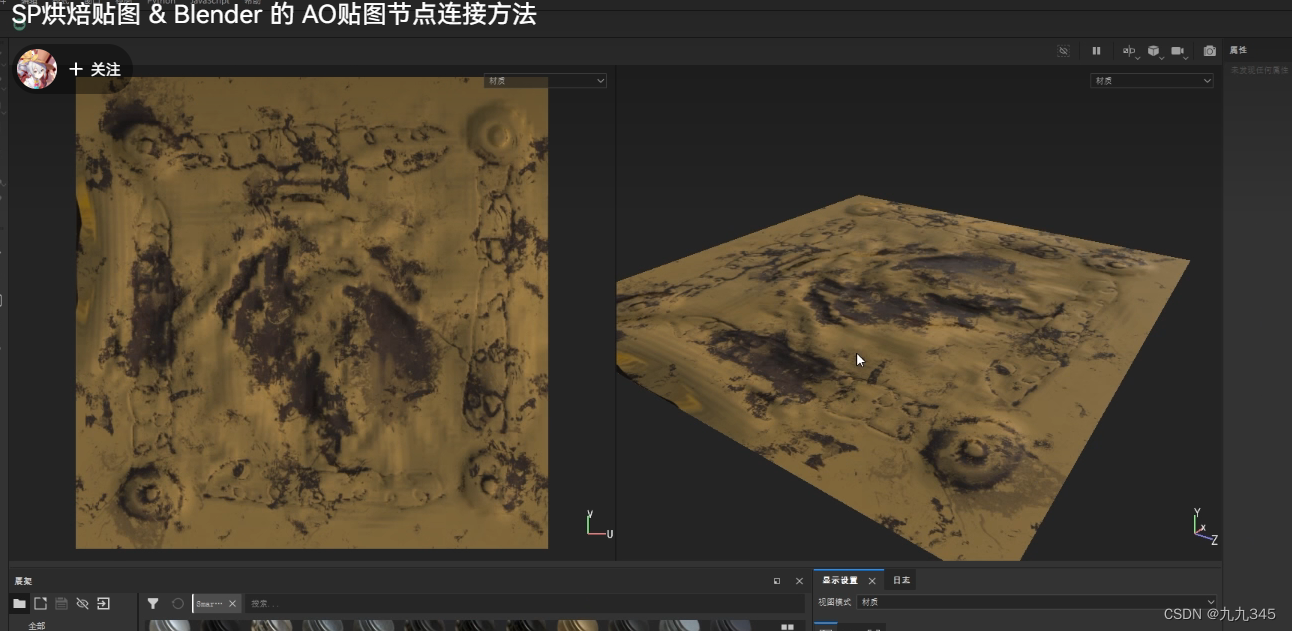
Task: Click the filter funnel icon in shelf
Action: (153, 604)
